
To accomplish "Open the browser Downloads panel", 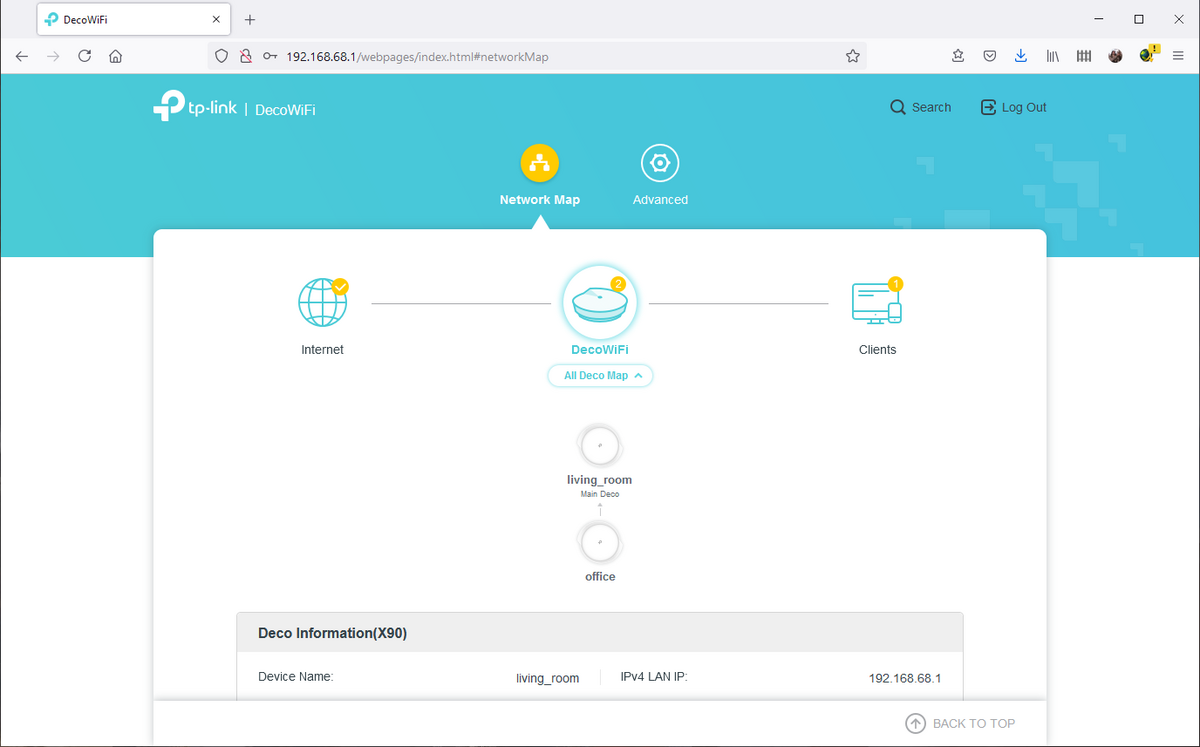I will [x=1021, y=57].
